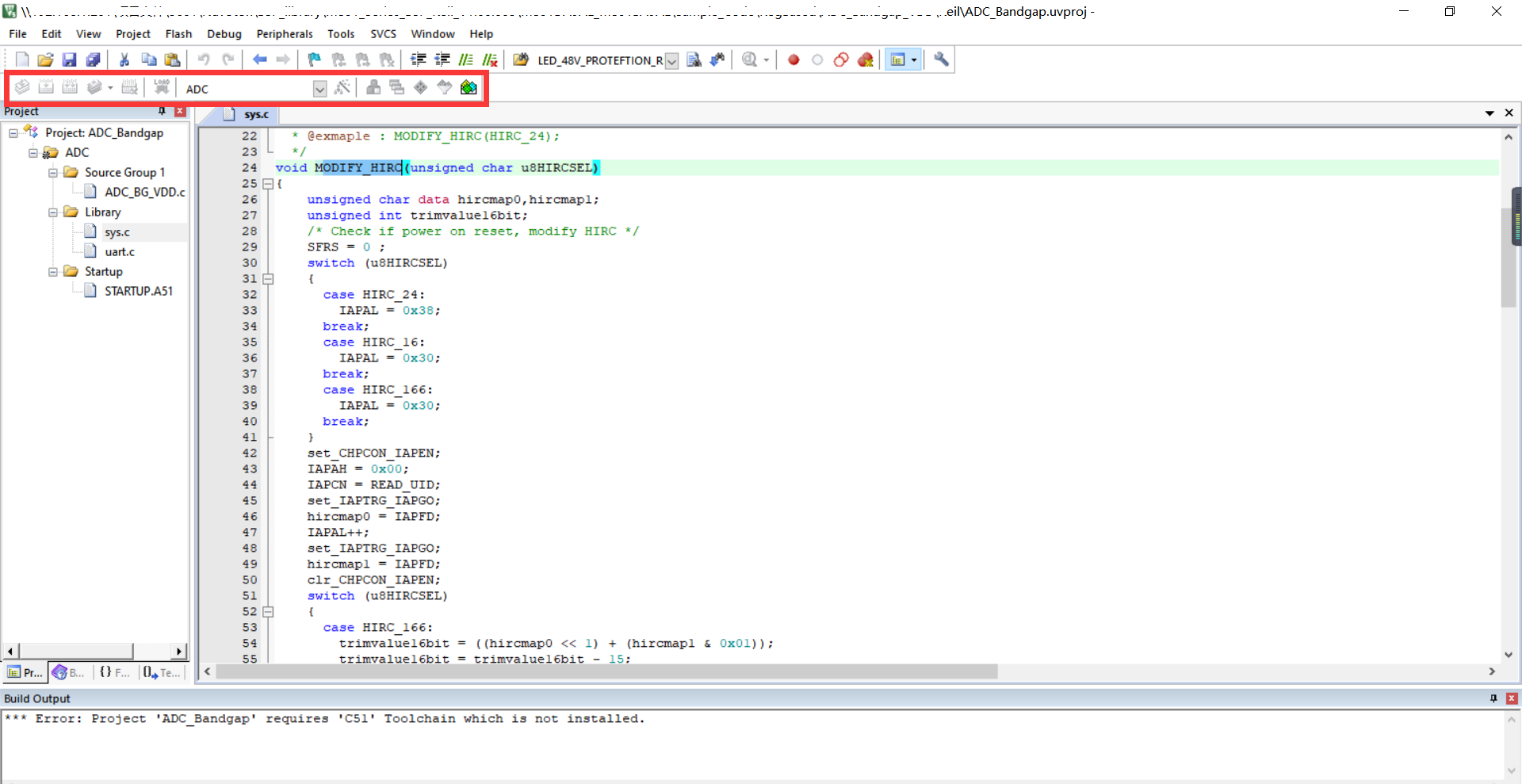Viewport: 1522px width, 784px height.
Task: Click the Insert Bookmark flag icon
Action: 315,60
